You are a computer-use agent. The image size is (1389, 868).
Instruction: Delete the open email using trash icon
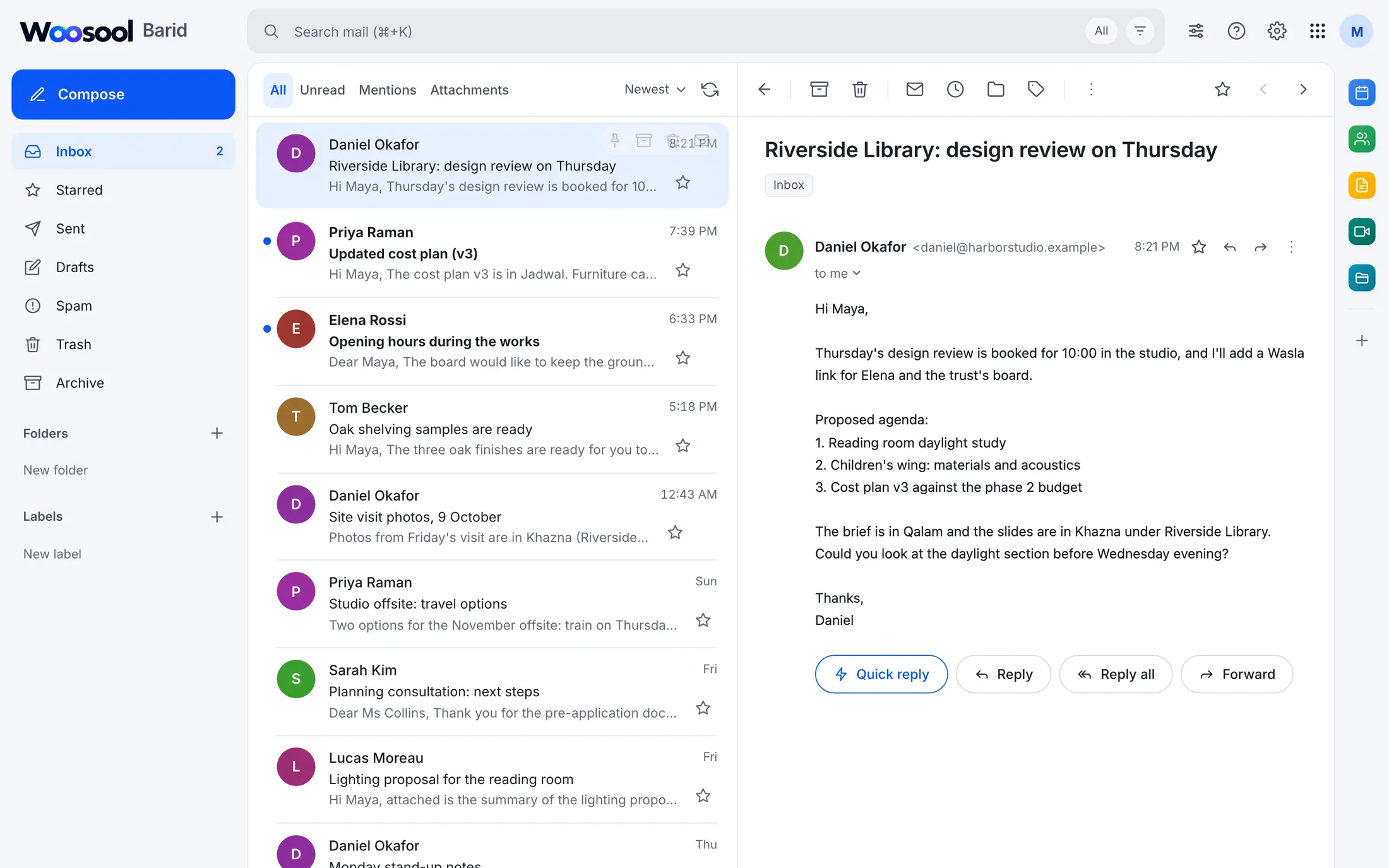pos(859,89)
